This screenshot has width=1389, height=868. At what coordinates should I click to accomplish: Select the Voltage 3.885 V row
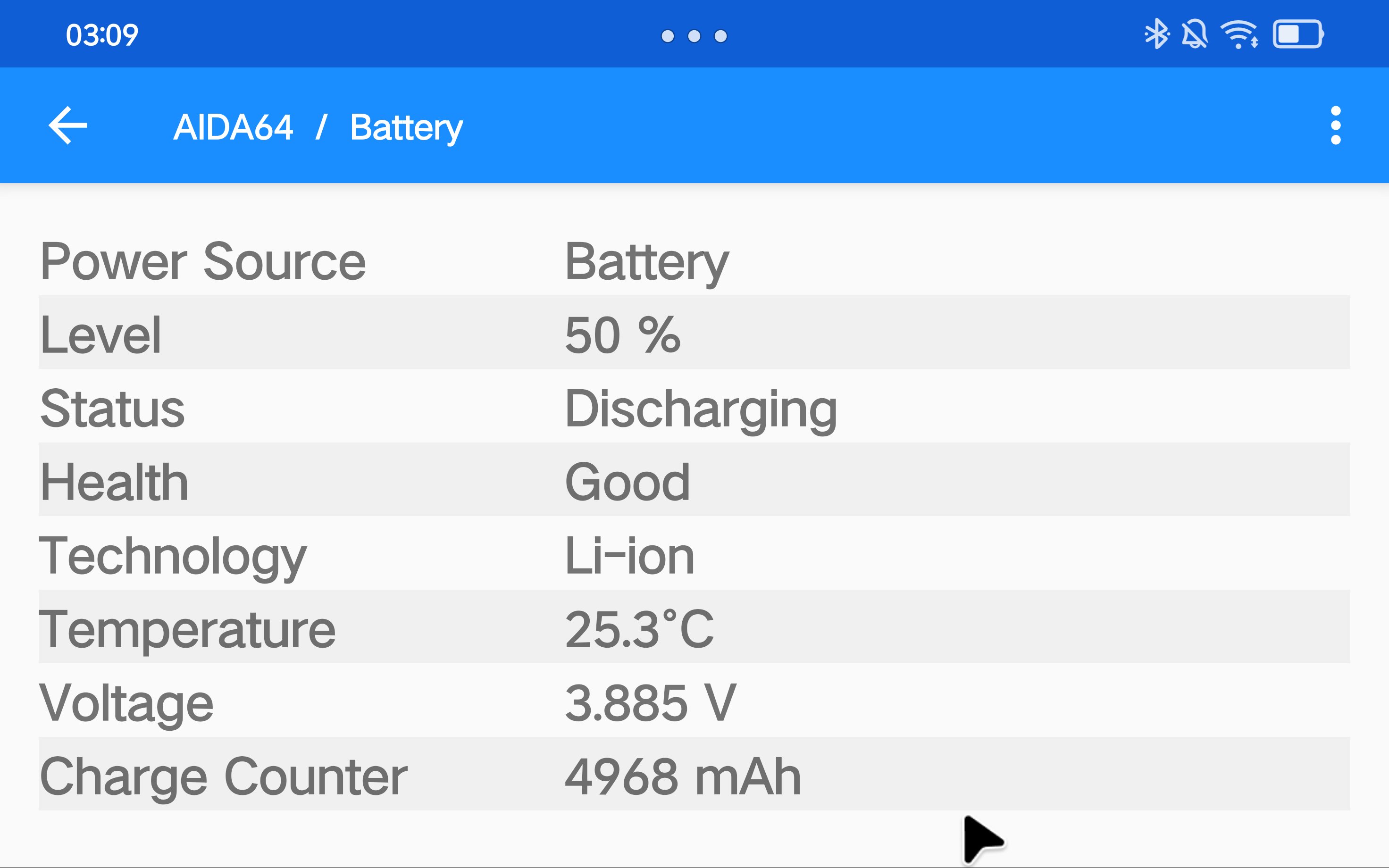tap(694, 701)
